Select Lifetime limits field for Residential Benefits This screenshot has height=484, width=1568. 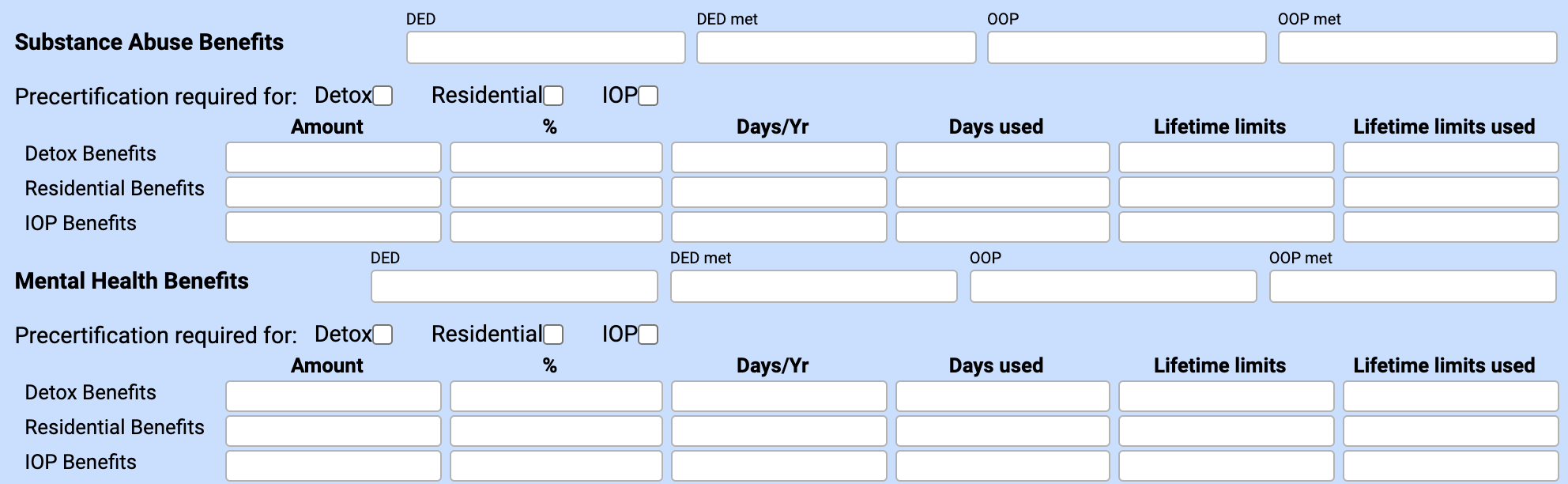click(x=1226, y=191)
